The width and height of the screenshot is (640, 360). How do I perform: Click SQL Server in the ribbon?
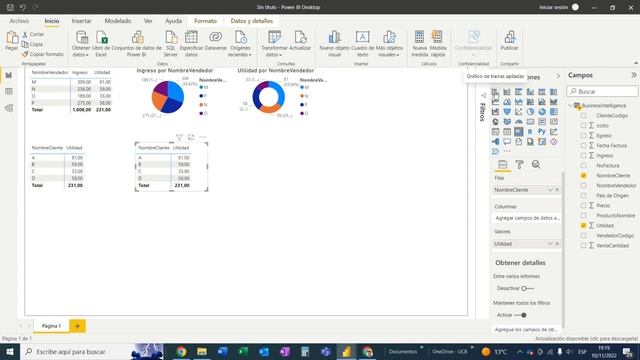[x=171, y=44]
